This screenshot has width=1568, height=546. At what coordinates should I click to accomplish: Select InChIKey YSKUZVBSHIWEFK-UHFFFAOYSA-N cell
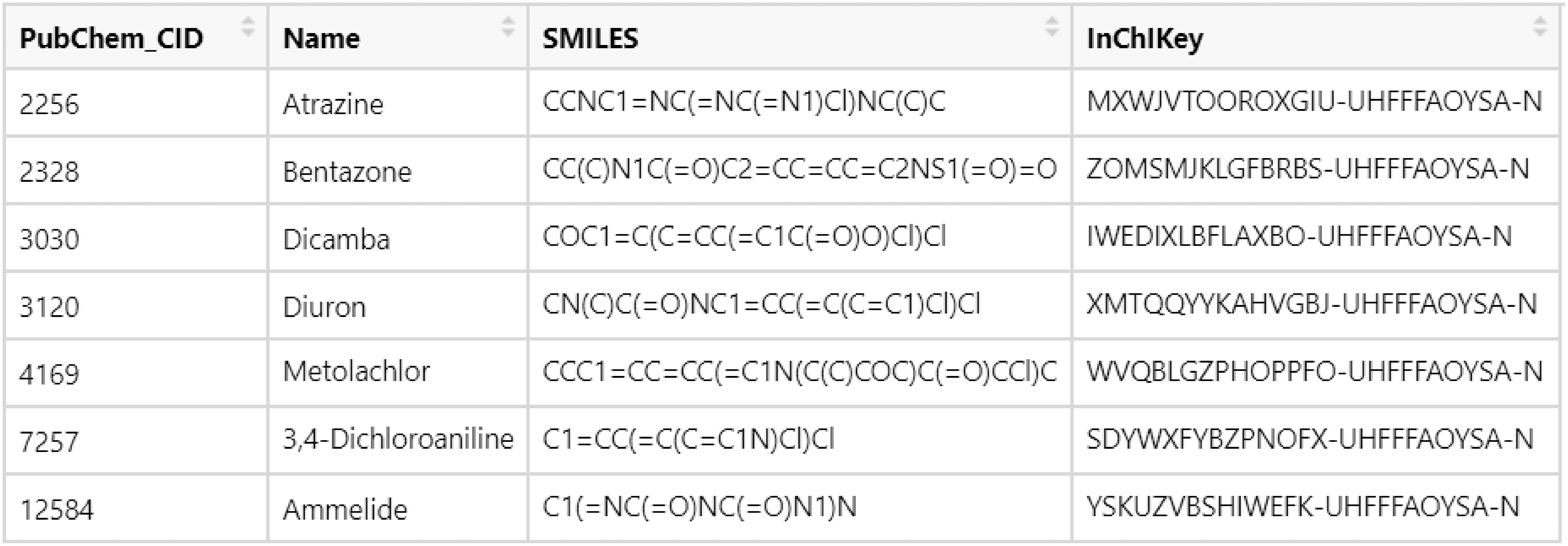(x=1303, y=507)
